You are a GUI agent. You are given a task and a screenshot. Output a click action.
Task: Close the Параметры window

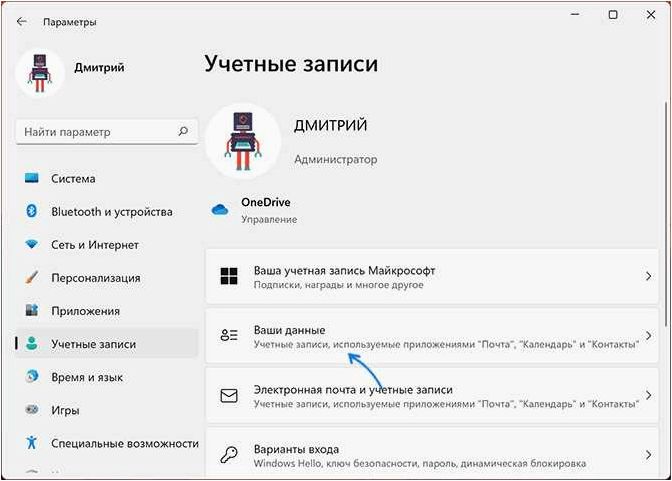[651, 15]
